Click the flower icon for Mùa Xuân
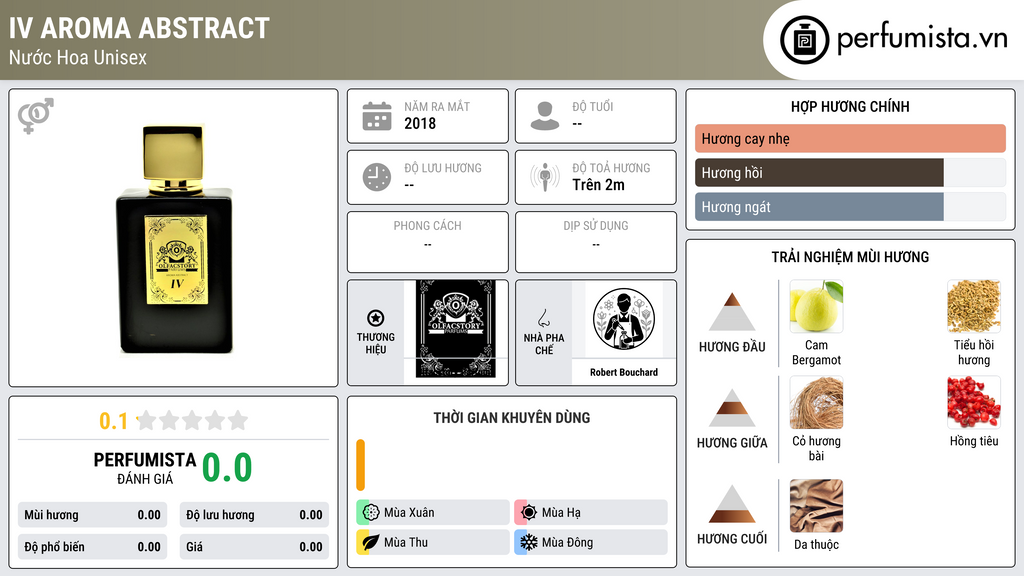1024x576 pixels. click(371, 512)
